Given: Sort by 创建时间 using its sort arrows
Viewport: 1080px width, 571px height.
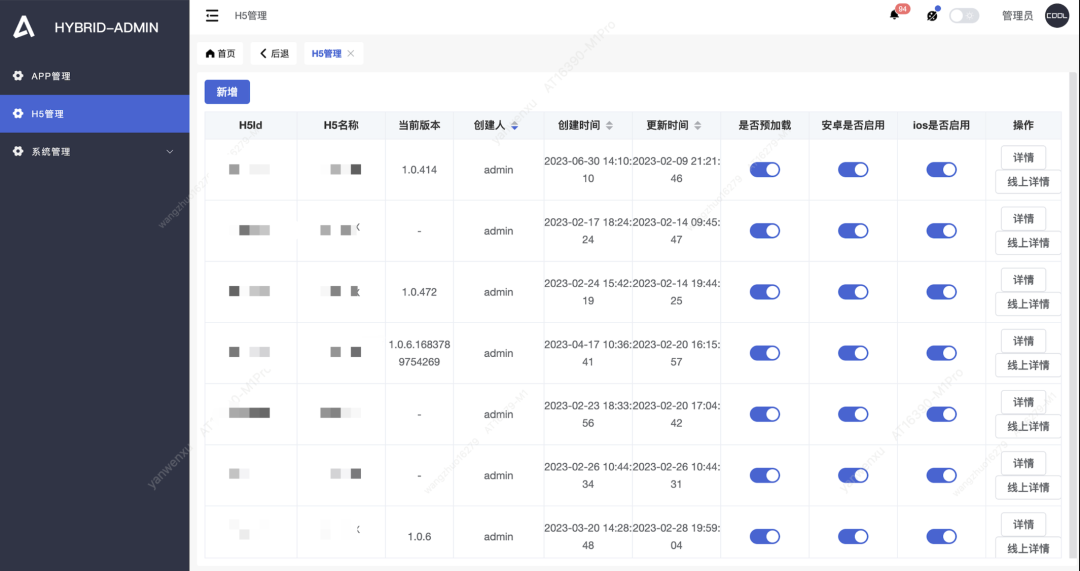Looking at the screenshot, I should pyautogui.click(x=609, y=125).
